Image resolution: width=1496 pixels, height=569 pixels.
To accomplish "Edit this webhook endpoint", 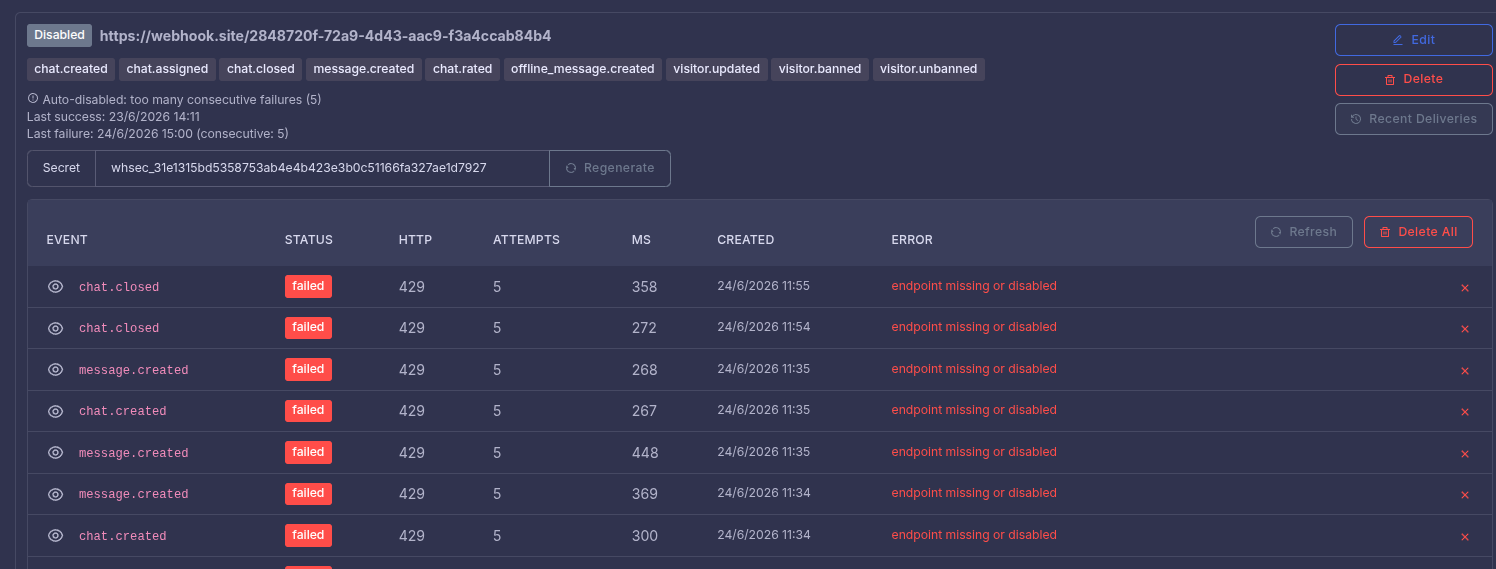I will [1413, 40].
